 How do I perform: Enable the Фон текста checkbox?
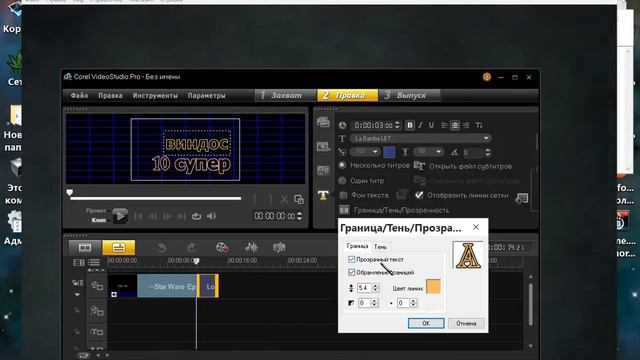[343, 195]
